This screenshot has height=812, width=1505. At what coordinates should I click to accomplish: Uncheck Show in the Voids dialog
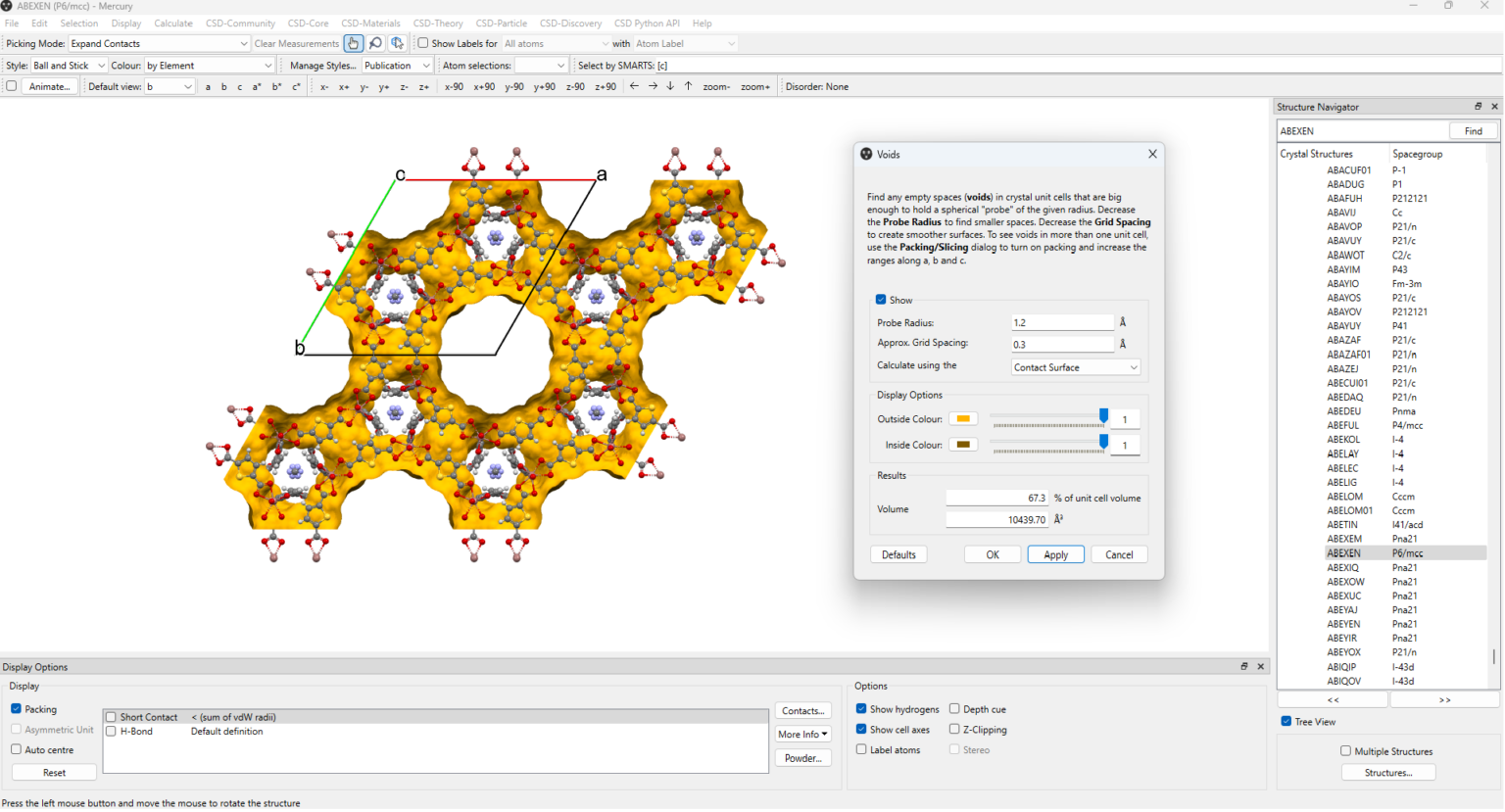click(879, 300)
